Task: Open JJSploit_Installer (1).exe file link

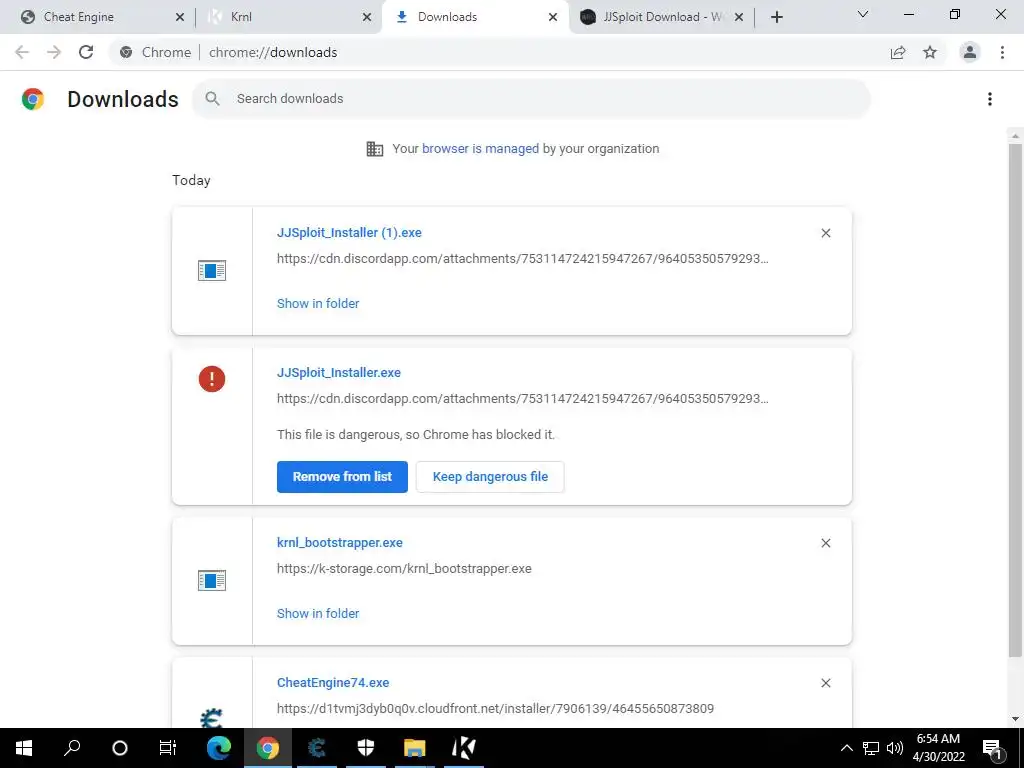Action: pyautogui.click(x=349, y=232)
